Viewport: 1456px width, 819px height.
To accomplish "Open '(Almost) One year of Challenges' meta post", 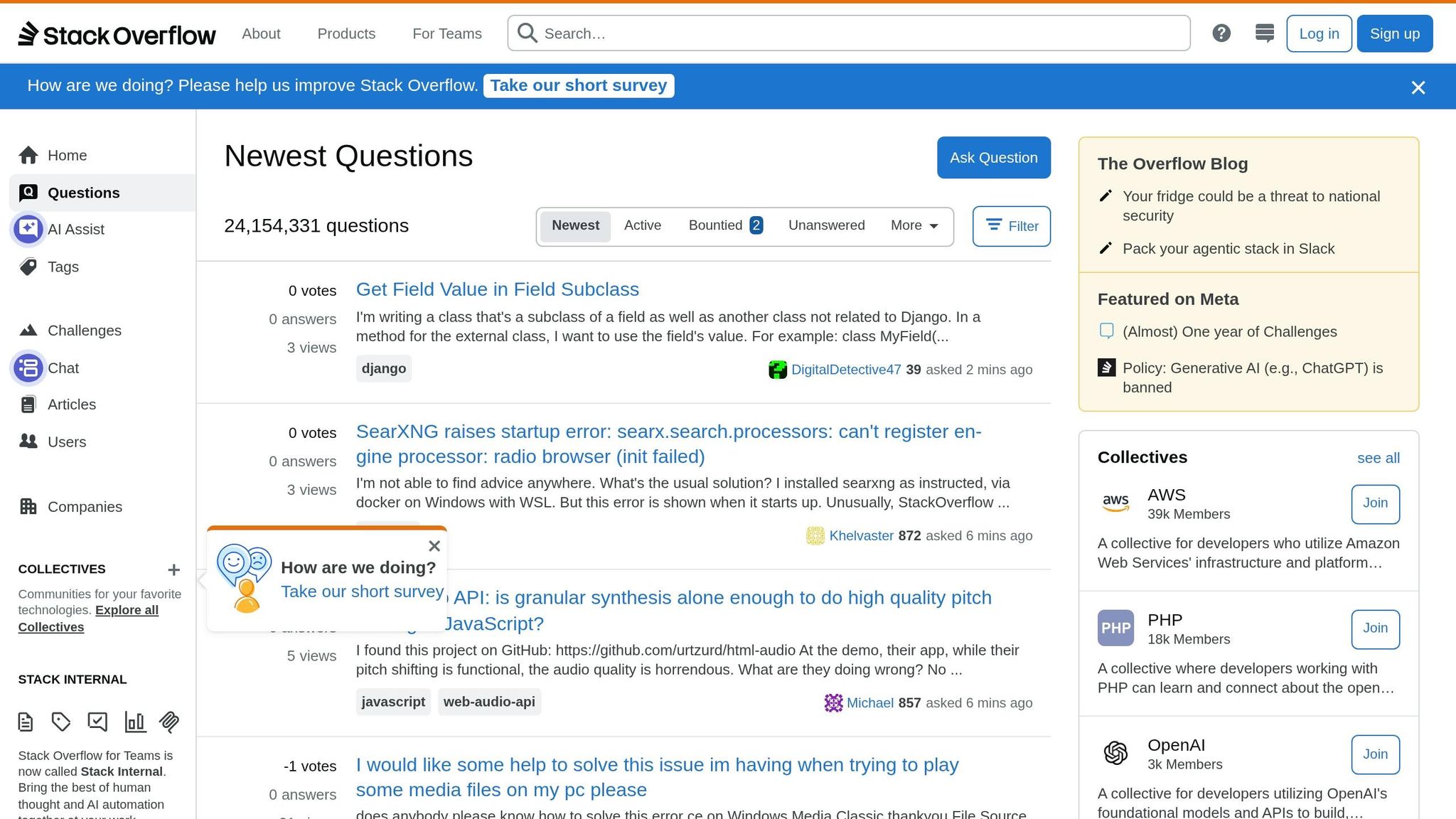I will [1230, 332].
